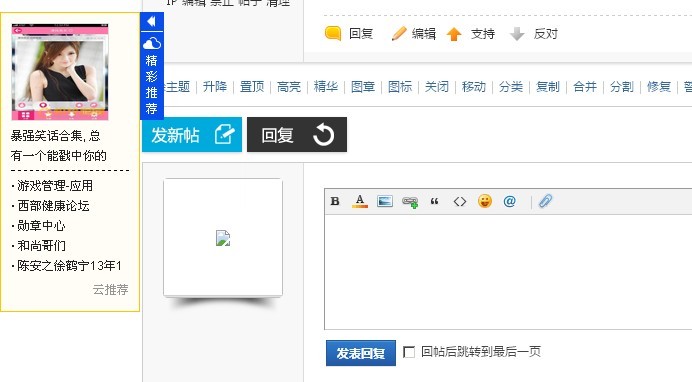
Task: Open 暴强笑话合集 recommendation title
Action: click(59, 146)
